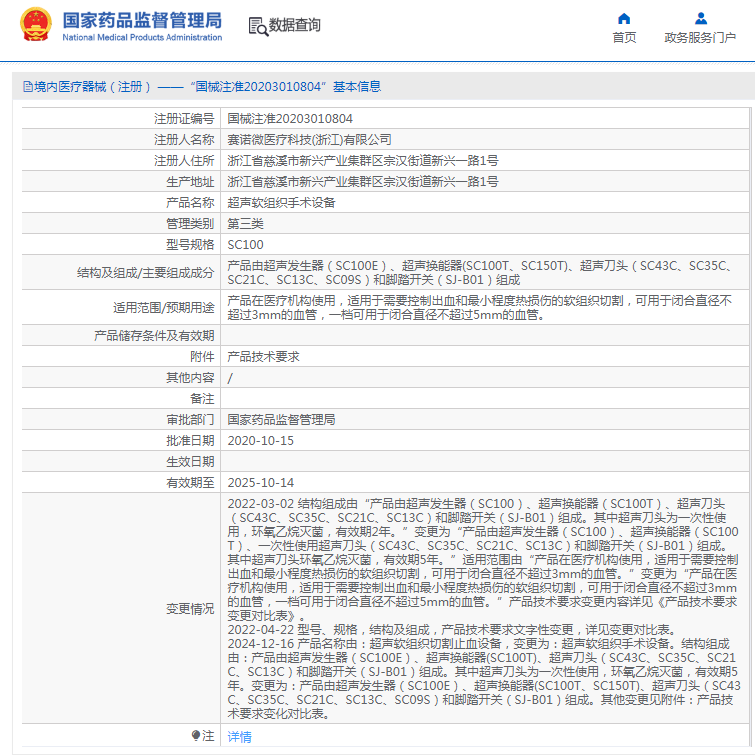The image size is (755, 755).
Task: Click the 注册证编号 row label
Action: (184, 118)
